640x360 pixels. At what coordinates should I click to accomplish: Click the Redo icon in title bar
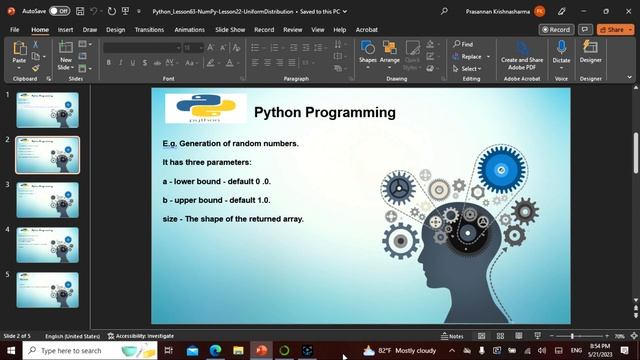(x=111, y=11)
